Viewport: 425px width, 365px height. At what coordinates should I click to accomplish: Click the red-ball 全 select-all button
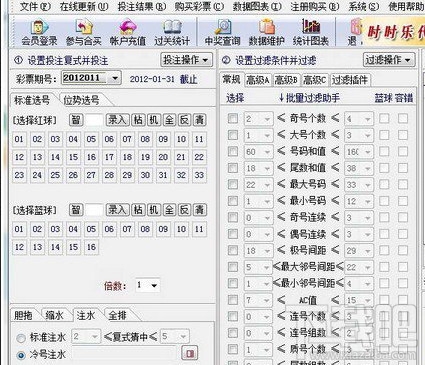[x=169, y=120]
